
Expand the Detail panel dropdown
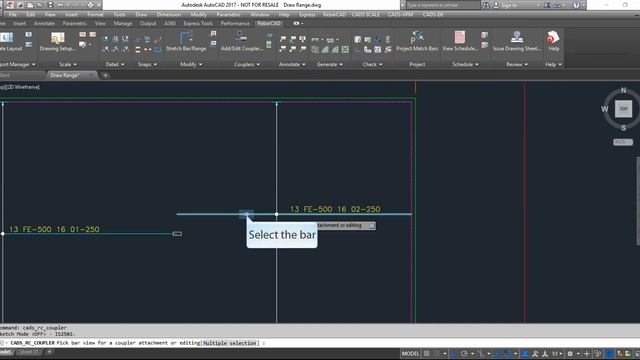click(115, 64)
